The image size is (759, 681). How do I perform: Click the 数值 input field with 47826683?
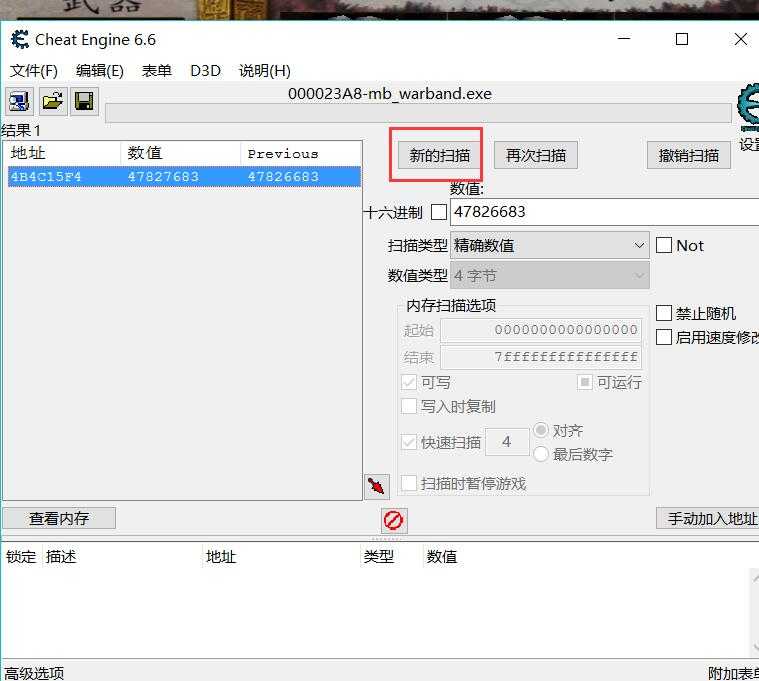point(605,212)
